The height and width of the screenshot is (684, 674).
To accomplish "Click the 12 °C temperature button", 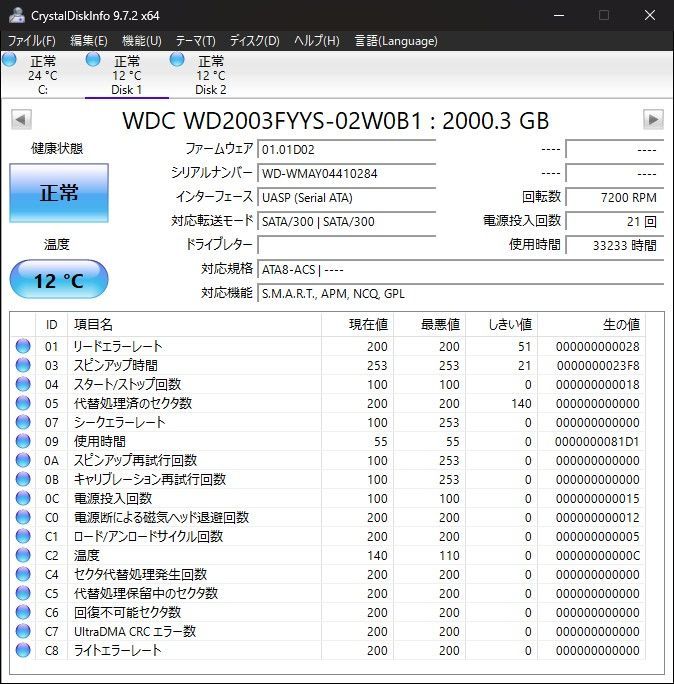I will pyautogui.click(x=59, y=279).
